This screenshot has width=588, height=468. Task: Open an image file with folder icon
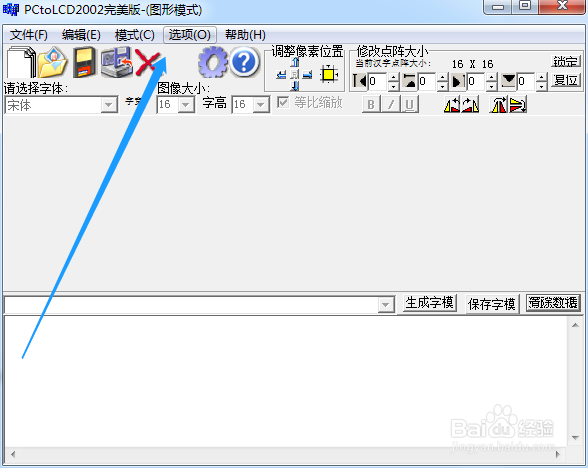click(x=52, y=62)
